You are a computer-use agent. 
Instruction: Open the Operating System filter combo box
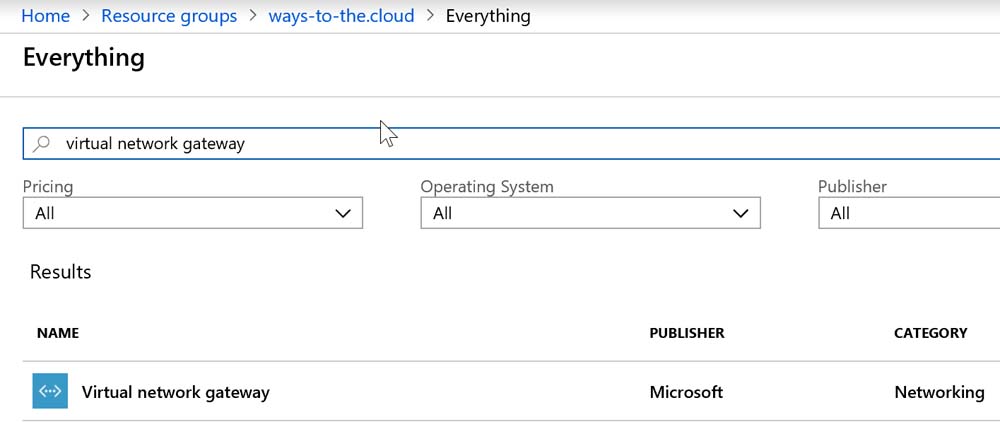tap(590, 213)
